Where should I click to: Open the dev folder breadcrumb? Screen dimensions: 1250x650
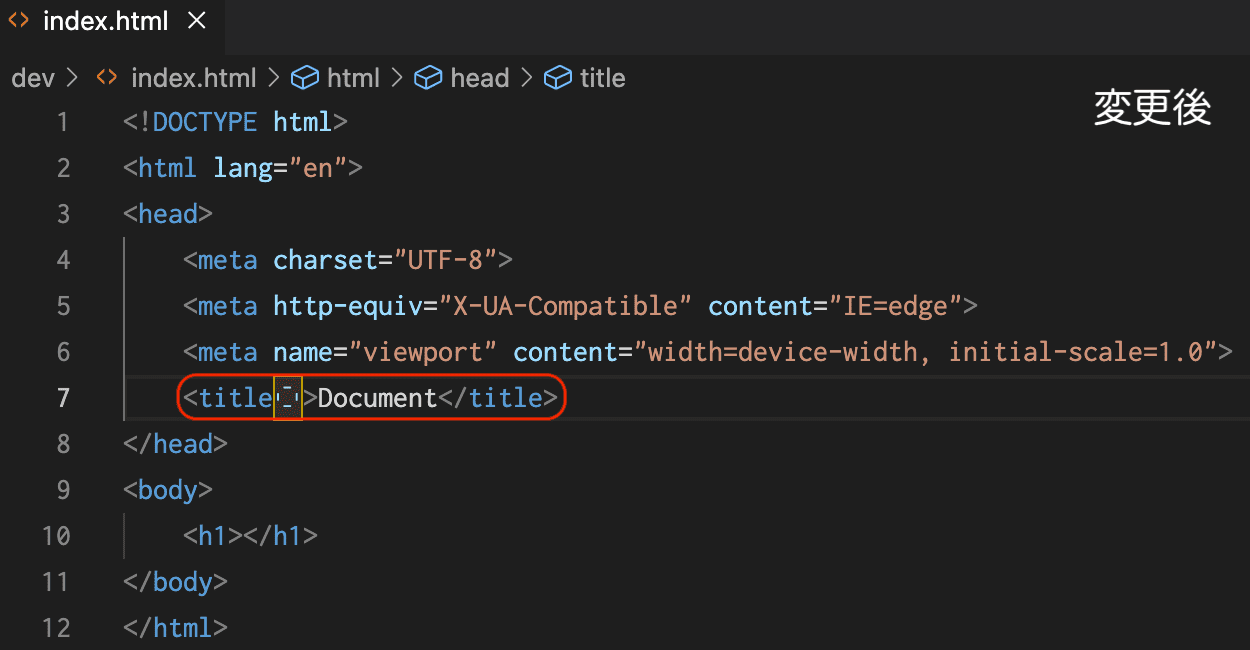32,78
